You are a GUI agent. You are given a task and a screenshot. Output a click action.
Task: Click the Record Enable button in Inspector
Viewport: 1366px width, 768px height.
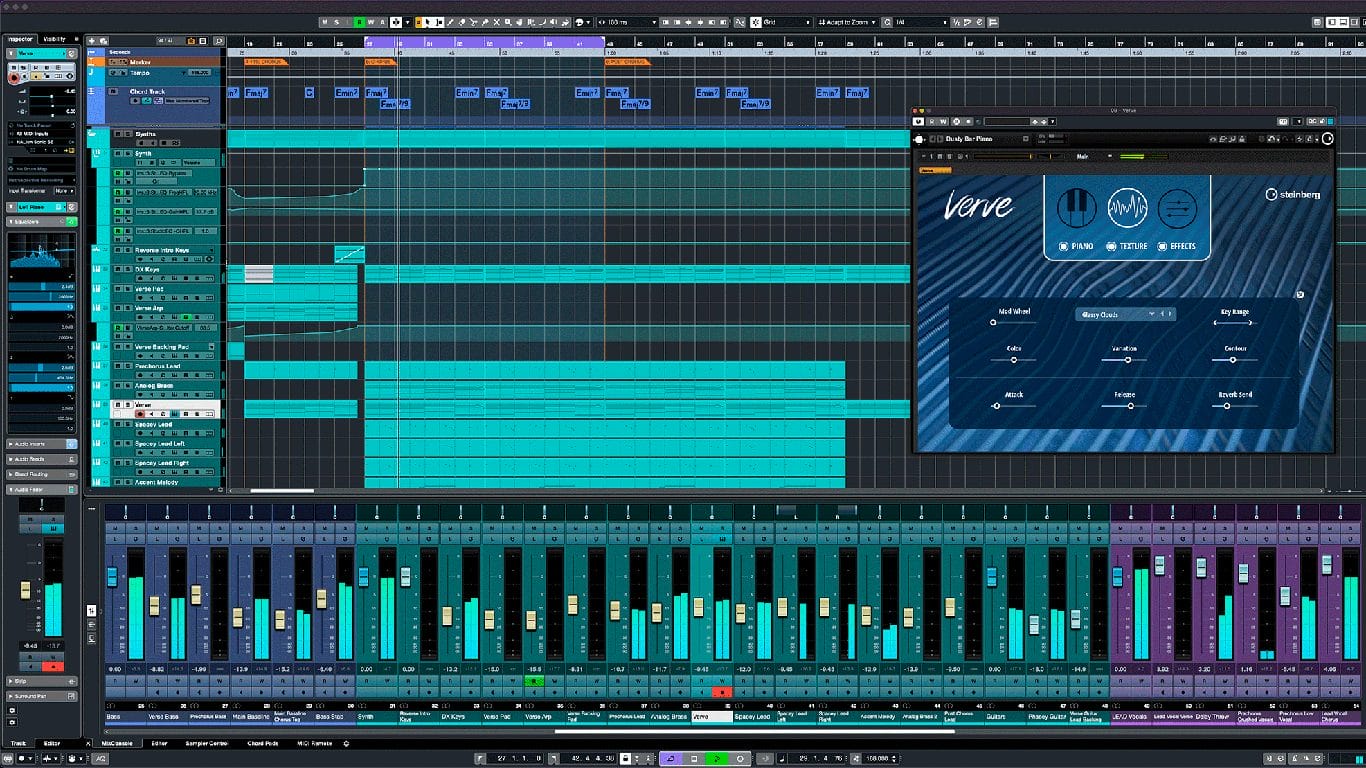pyautogui.click(x=15, y=76)
